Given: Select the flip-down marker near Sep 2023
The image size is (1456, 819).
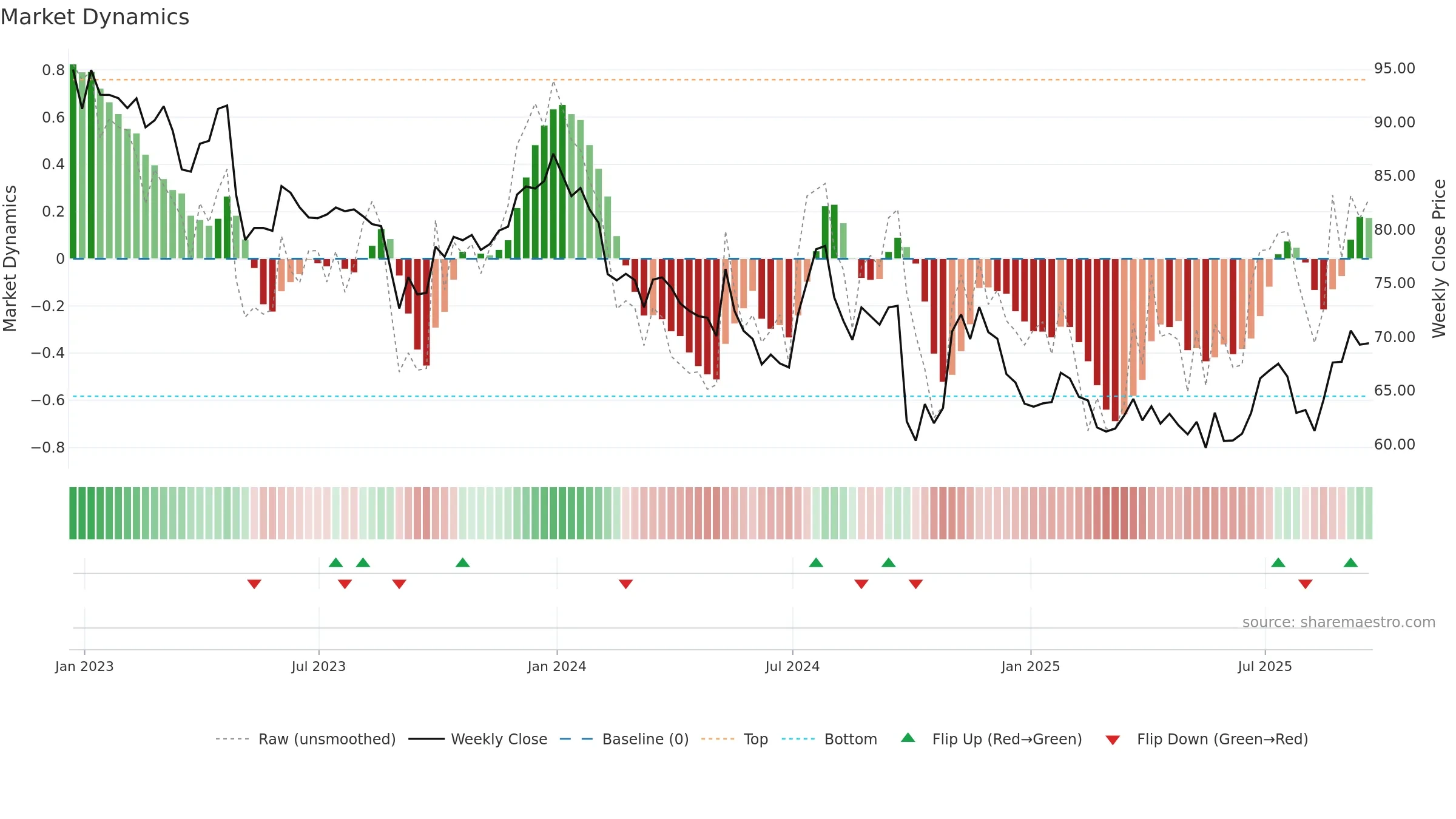Looking at the screenshot, I should click(399, 584).
